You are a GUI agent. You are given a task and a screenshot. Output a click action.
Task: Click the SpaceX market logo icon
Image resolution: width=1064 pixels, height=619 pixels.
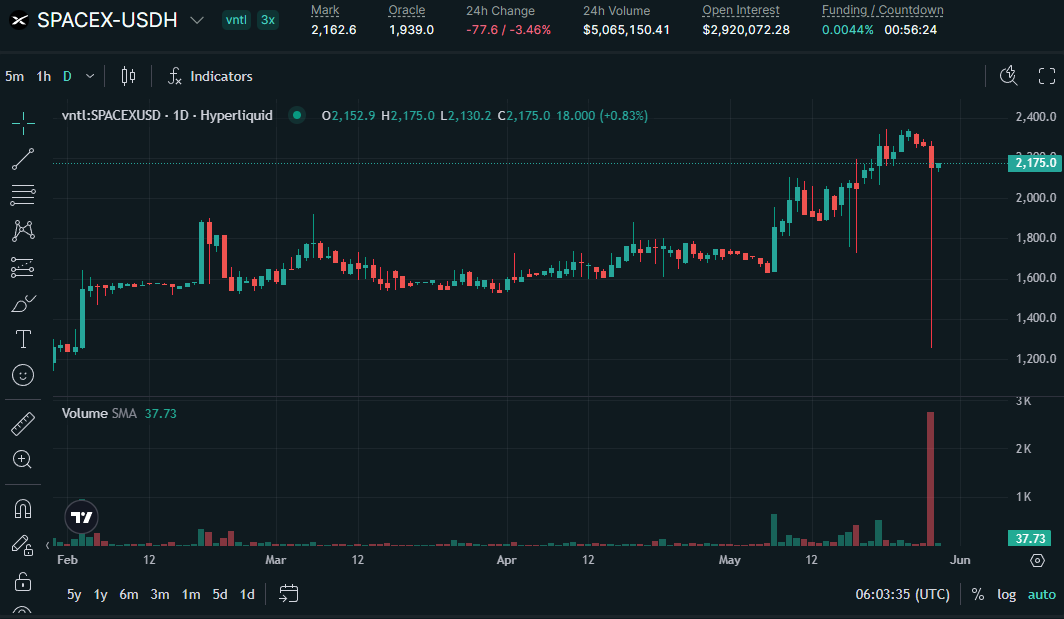(x=19, y=20)
